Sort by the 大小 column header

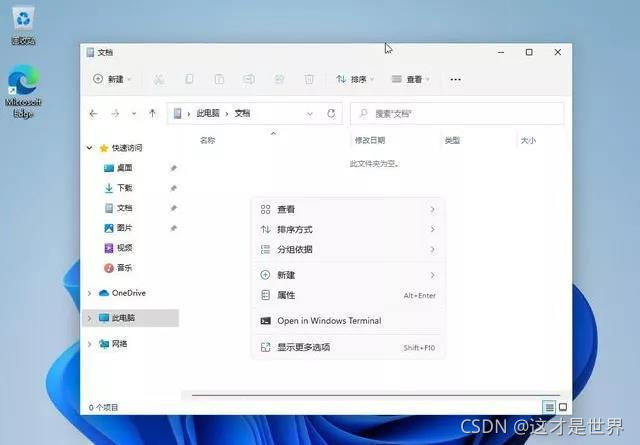528,140
